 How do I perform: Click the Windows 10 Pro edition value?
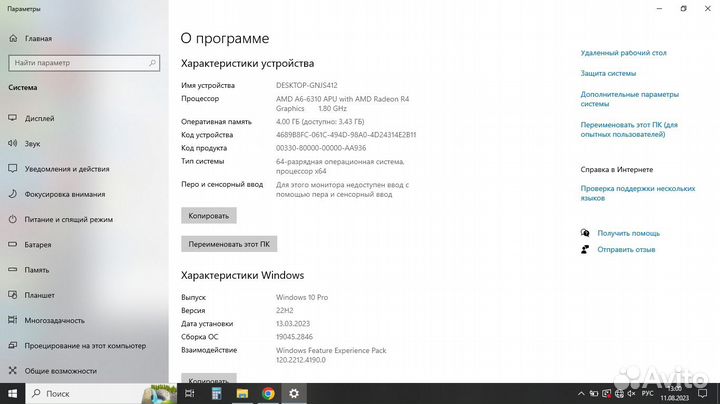pos(302,297)
